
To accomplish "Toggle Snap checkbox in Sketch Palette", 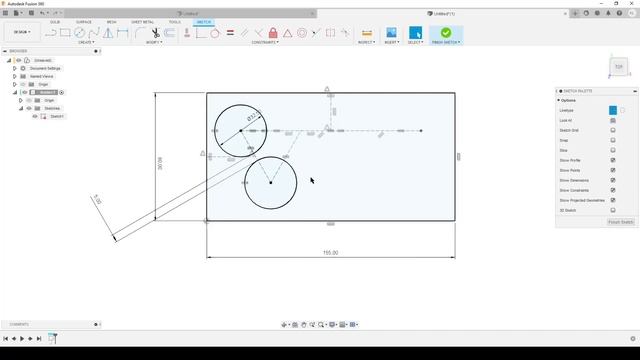I will click(613, 140).
